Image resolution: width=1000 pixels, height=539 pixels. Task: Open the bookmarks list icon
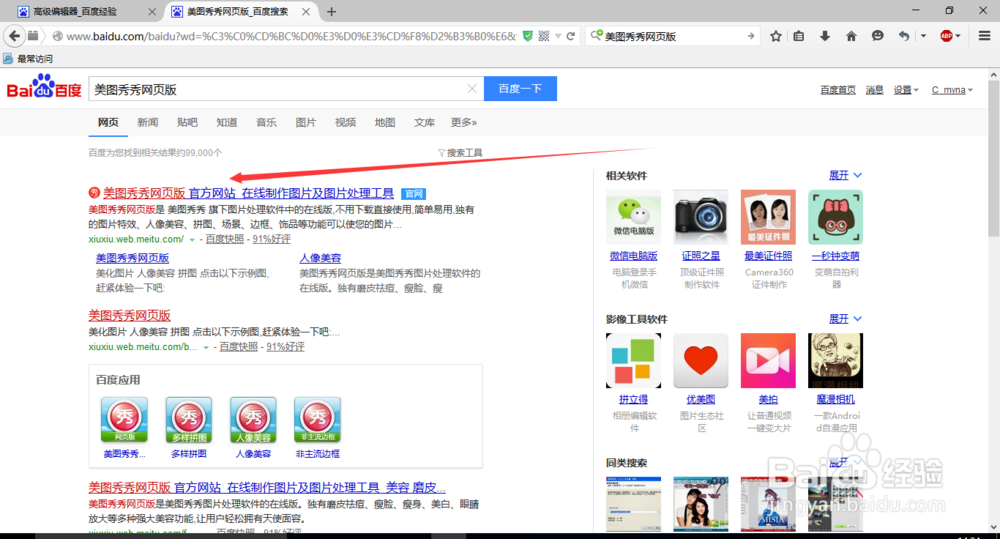[798, 36]
